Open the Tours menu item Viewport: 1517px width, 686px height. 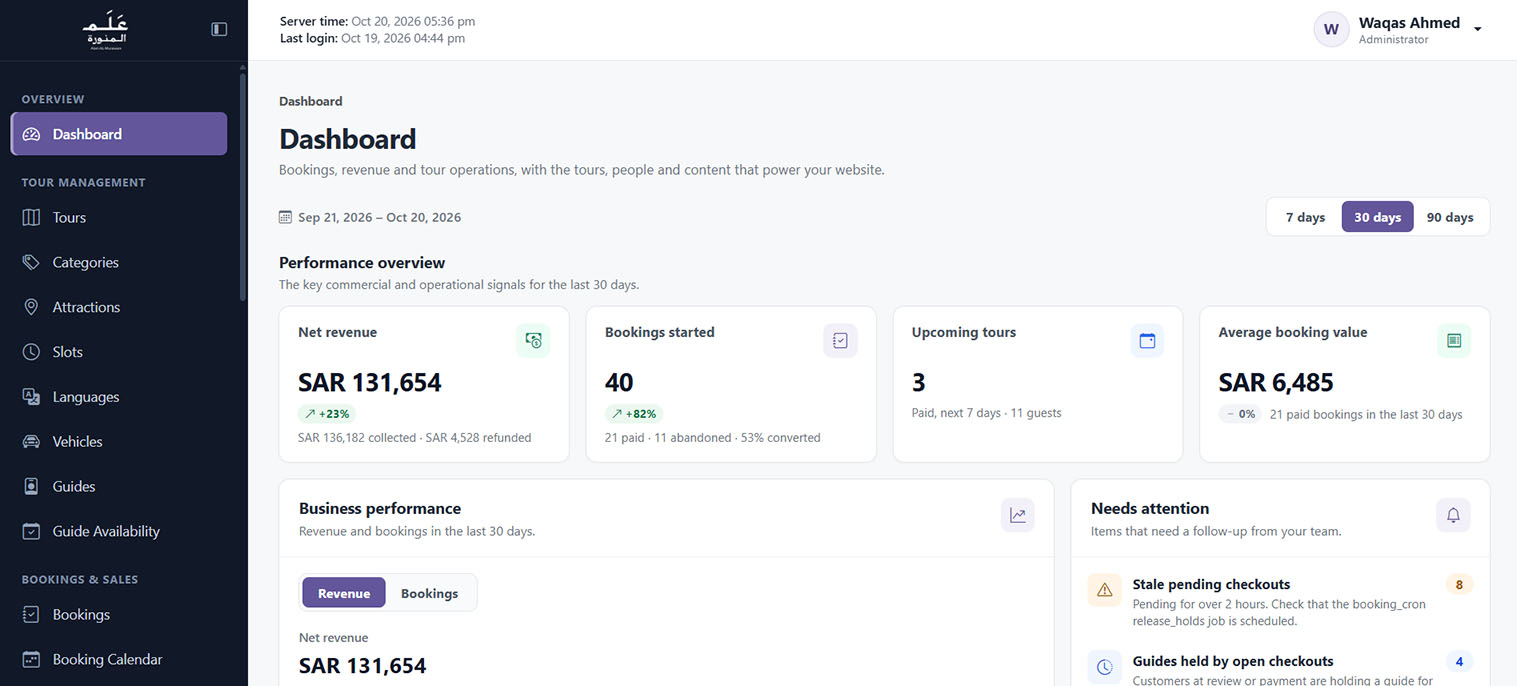click(119, 217)
